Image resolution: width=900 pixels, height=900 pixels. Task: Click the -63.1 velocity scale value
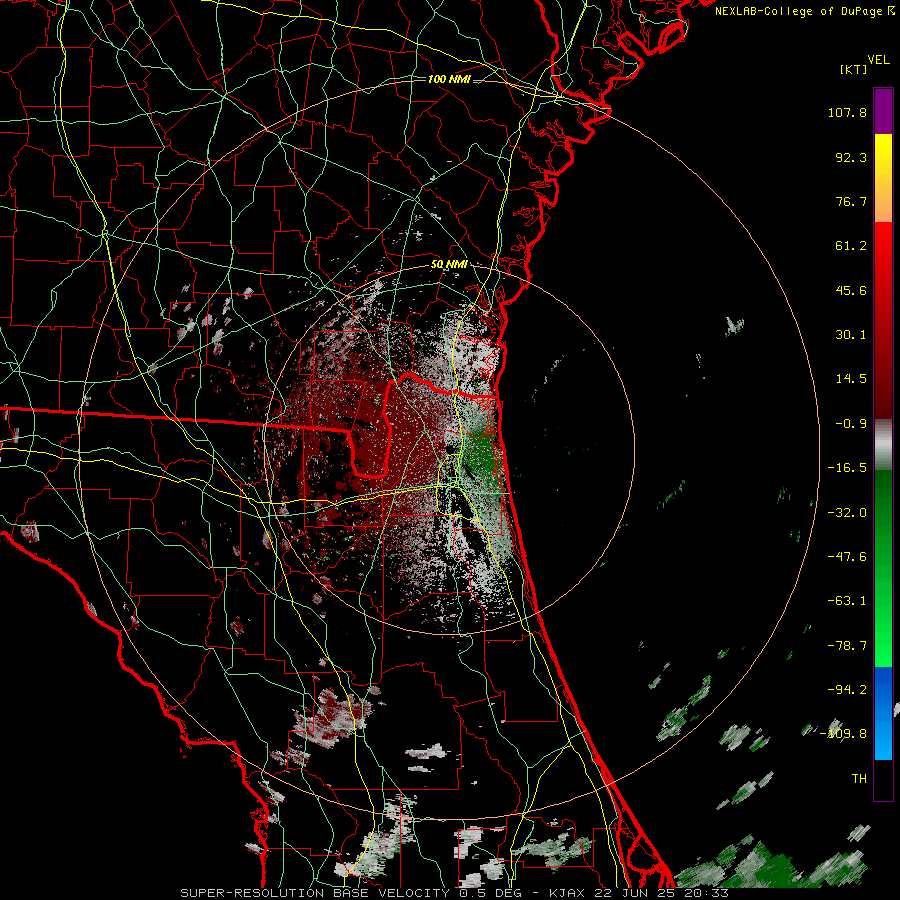847,601
